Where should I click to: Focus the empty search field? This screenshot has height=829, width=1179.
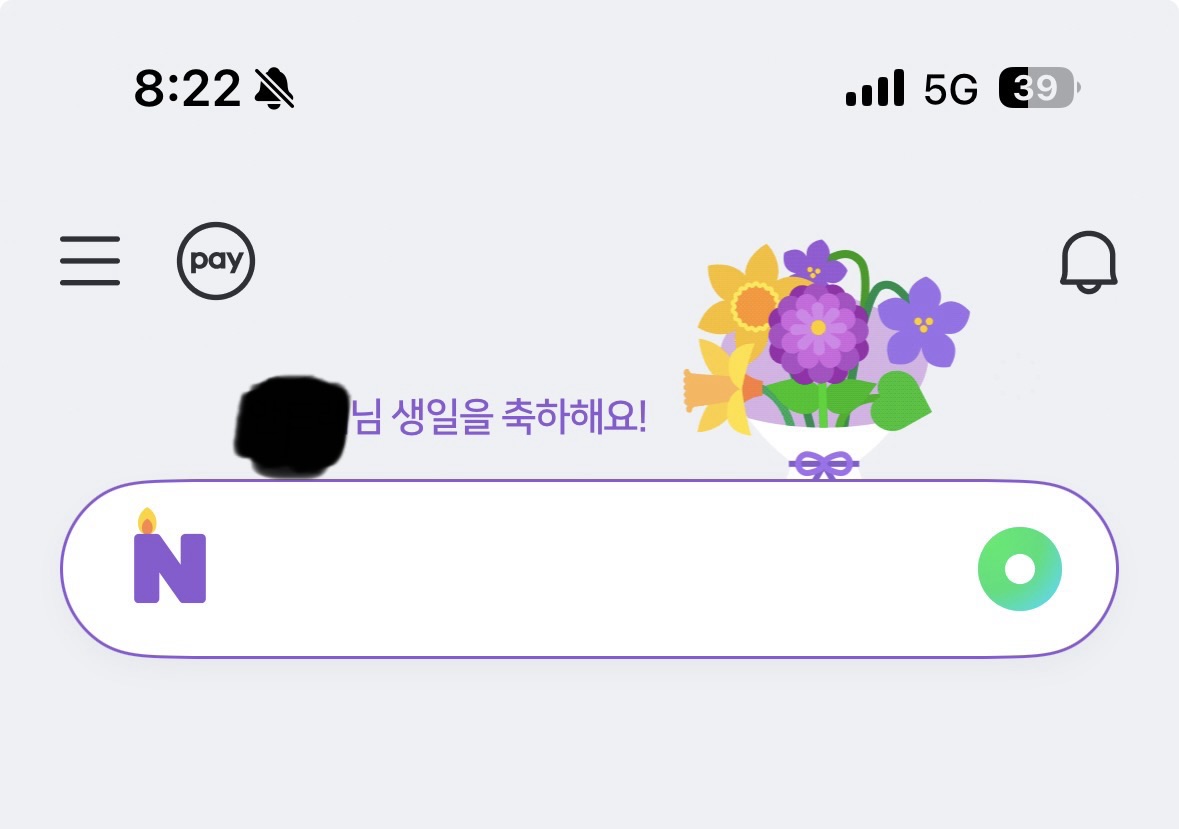click(x=589, y=569)
